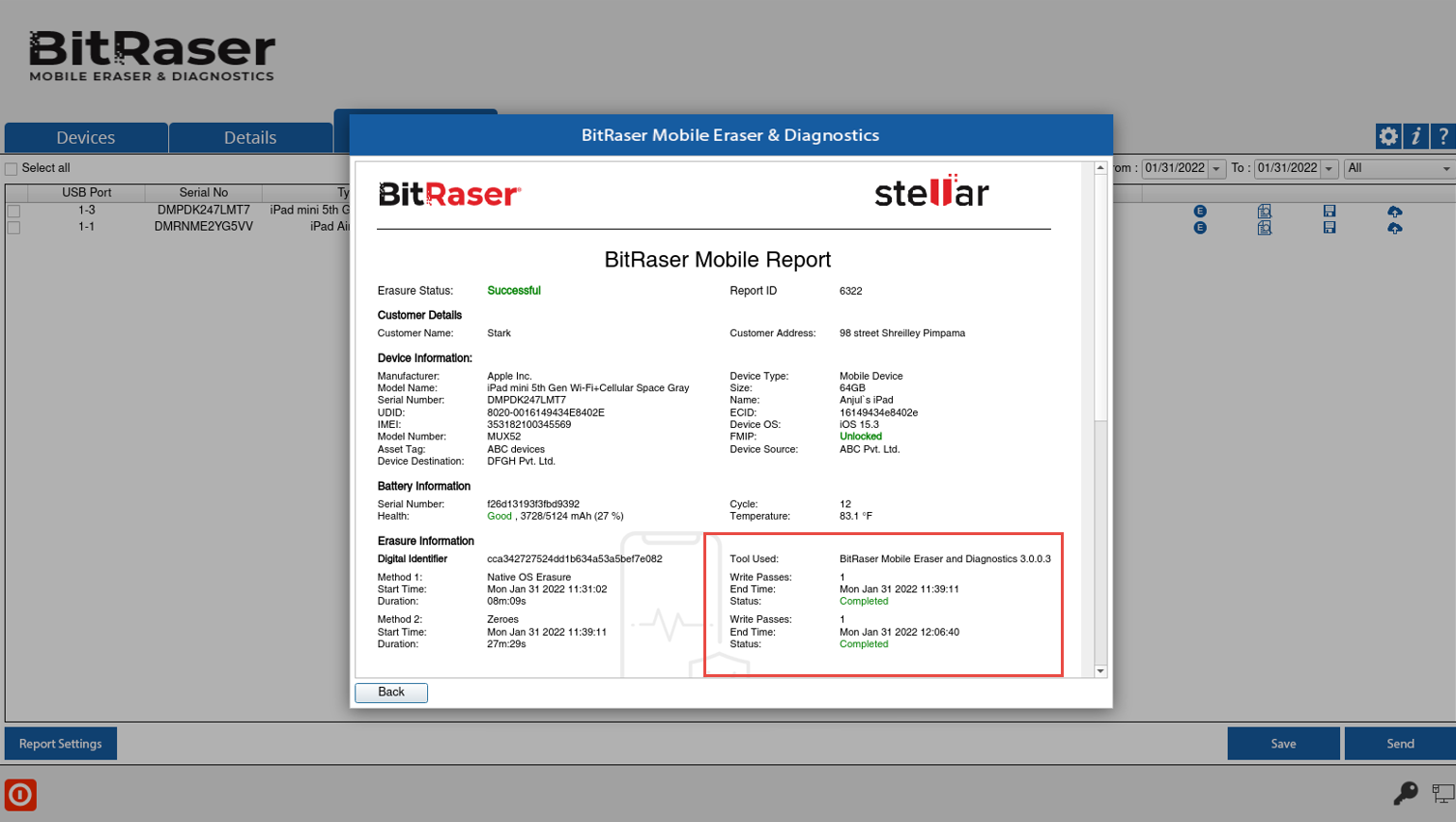Click duration 27m:29s for Method 2
The image size is (1456, 822).
[506, 644]
